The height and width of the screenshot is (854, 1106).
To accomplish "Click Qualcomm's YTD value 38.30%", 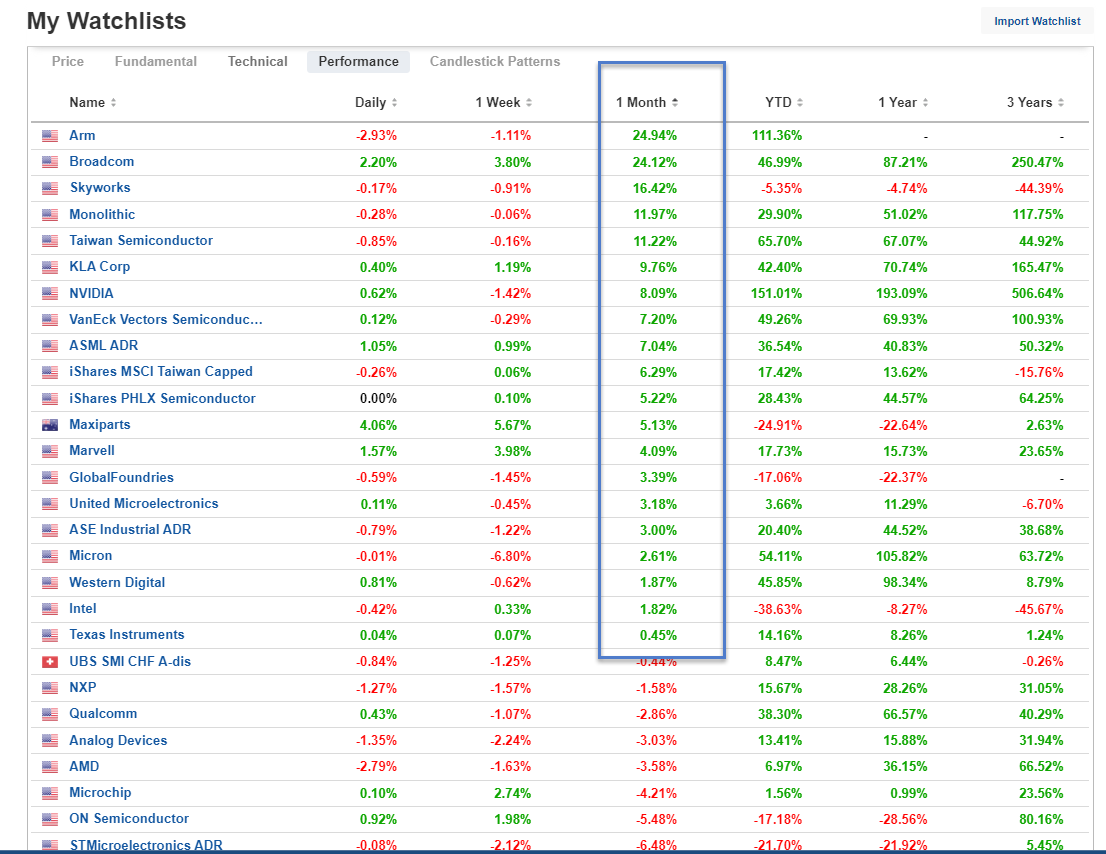I will tap(779, 714).
